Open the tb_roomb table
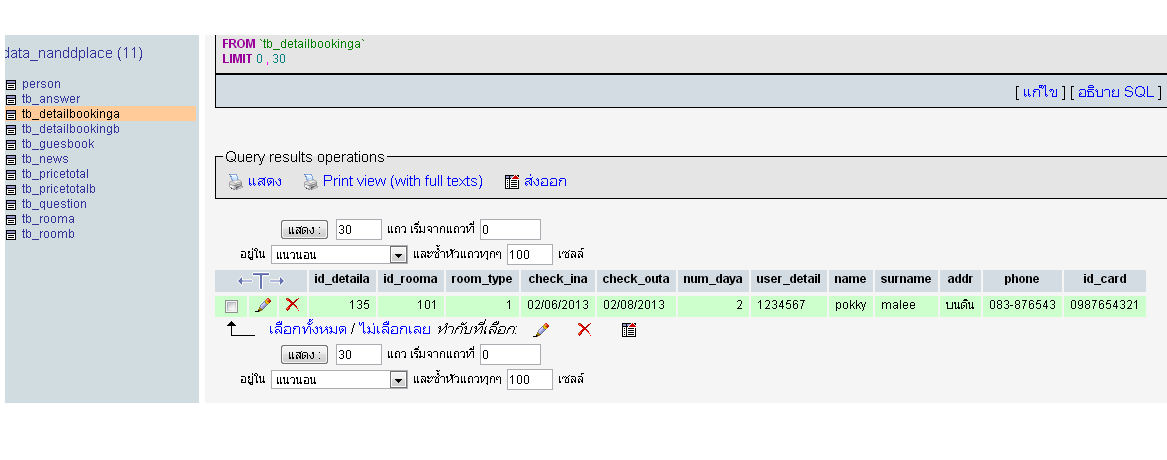This screenshot has height=460, width=1167. 48,234
